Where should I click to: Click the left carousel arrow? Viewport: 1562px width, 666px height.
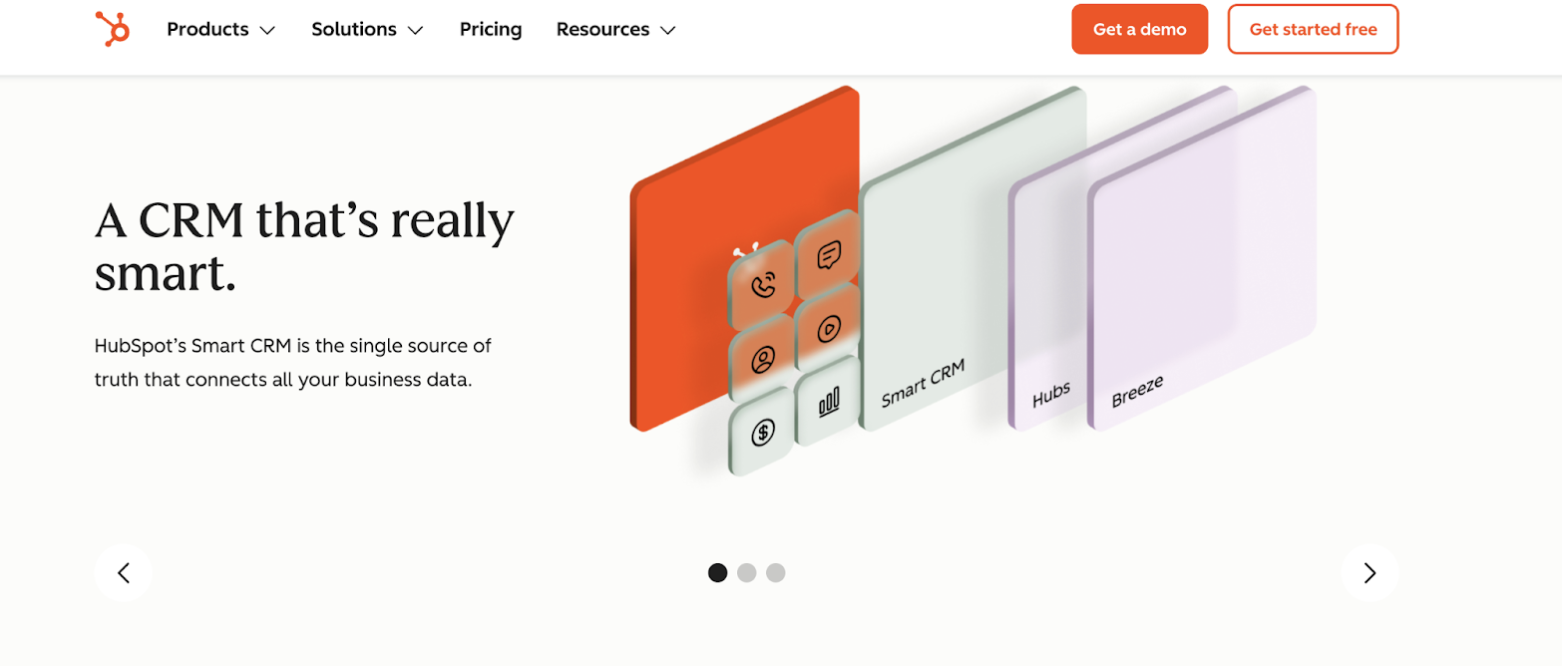(122, 573)
